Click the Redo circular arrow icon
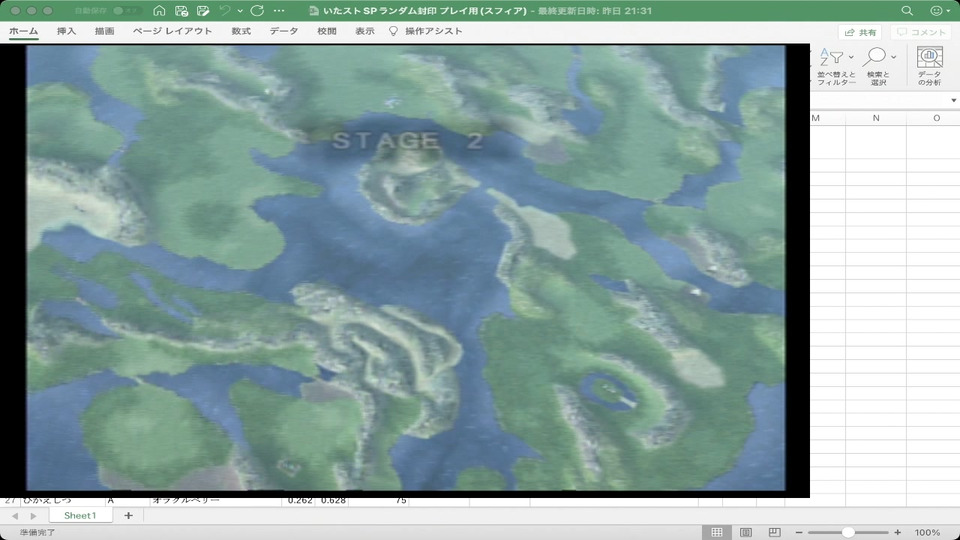Viewport: 960px width, 540px height. [x=257, y=10]
